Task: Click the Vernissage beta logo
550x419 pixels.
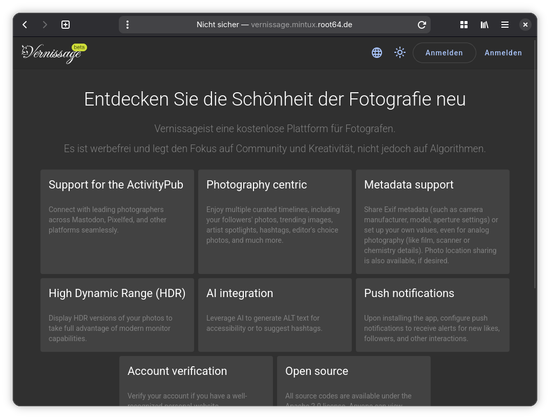Action: pyautogui.click(x=54, y=53)
